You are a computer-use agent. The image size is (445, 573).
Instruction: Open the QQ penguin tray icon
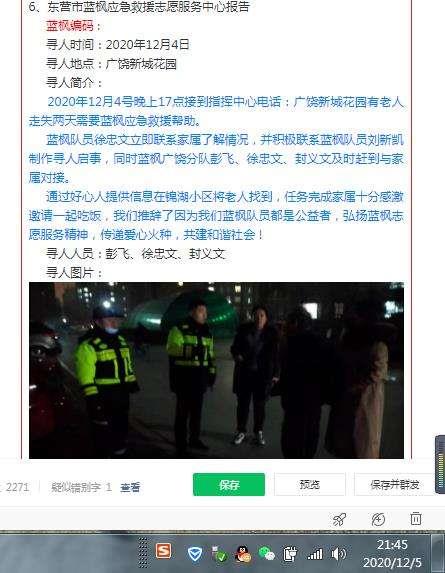[x=243, y=554]
